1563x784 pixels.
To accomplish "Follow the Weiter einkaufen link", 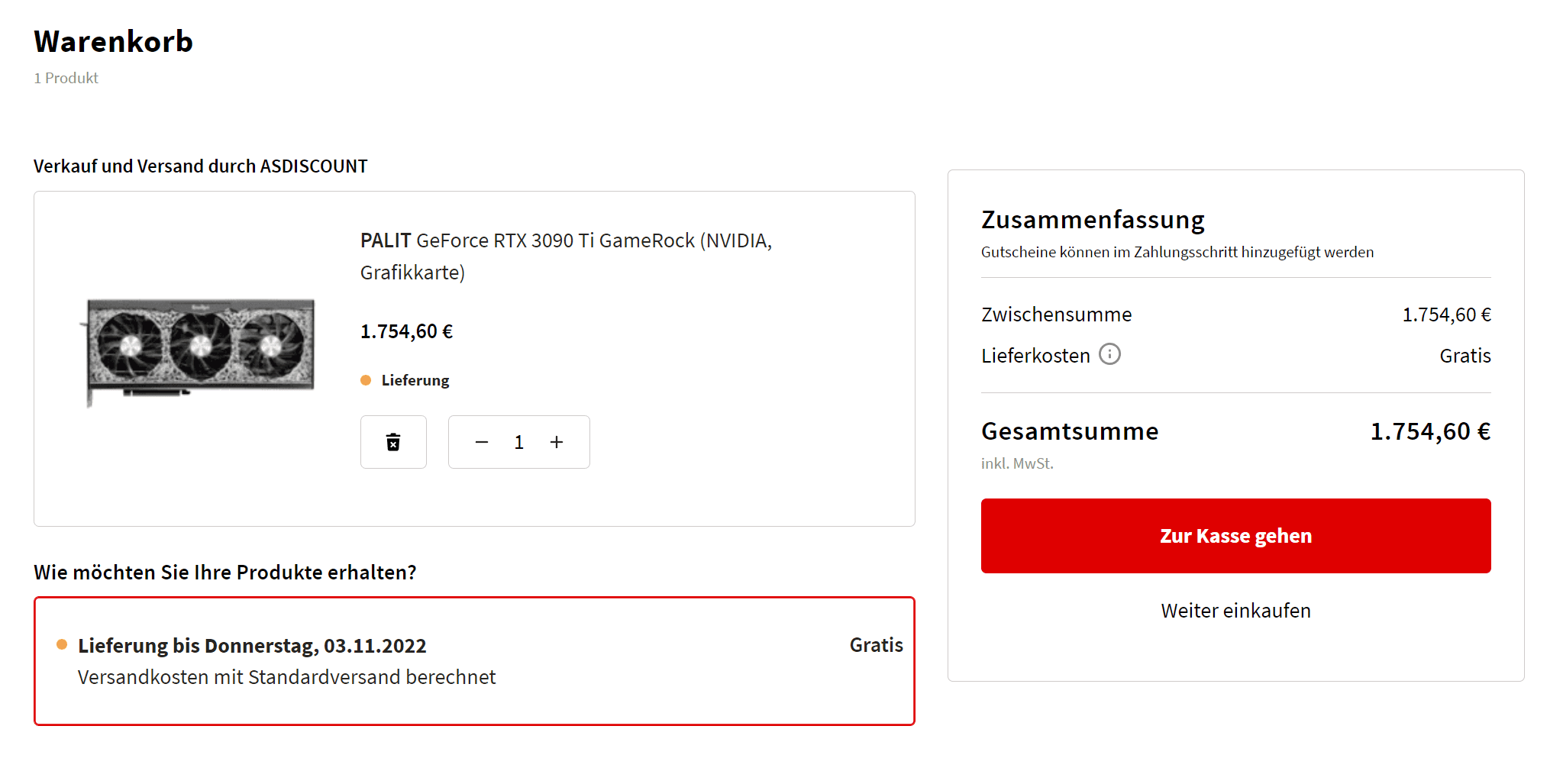I will [x=1235, y=611].
